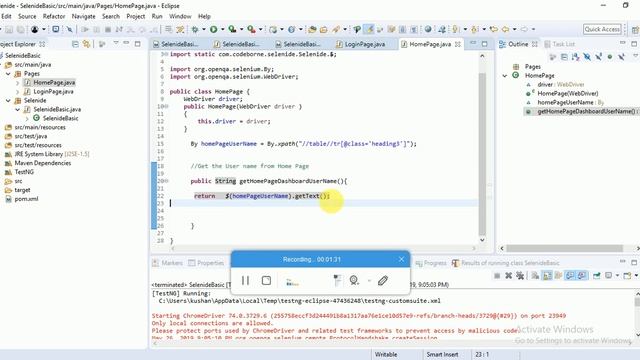Viewport: 640px width, 360px height.
Task: Click Pin Console icon
Action: point(596,276)
